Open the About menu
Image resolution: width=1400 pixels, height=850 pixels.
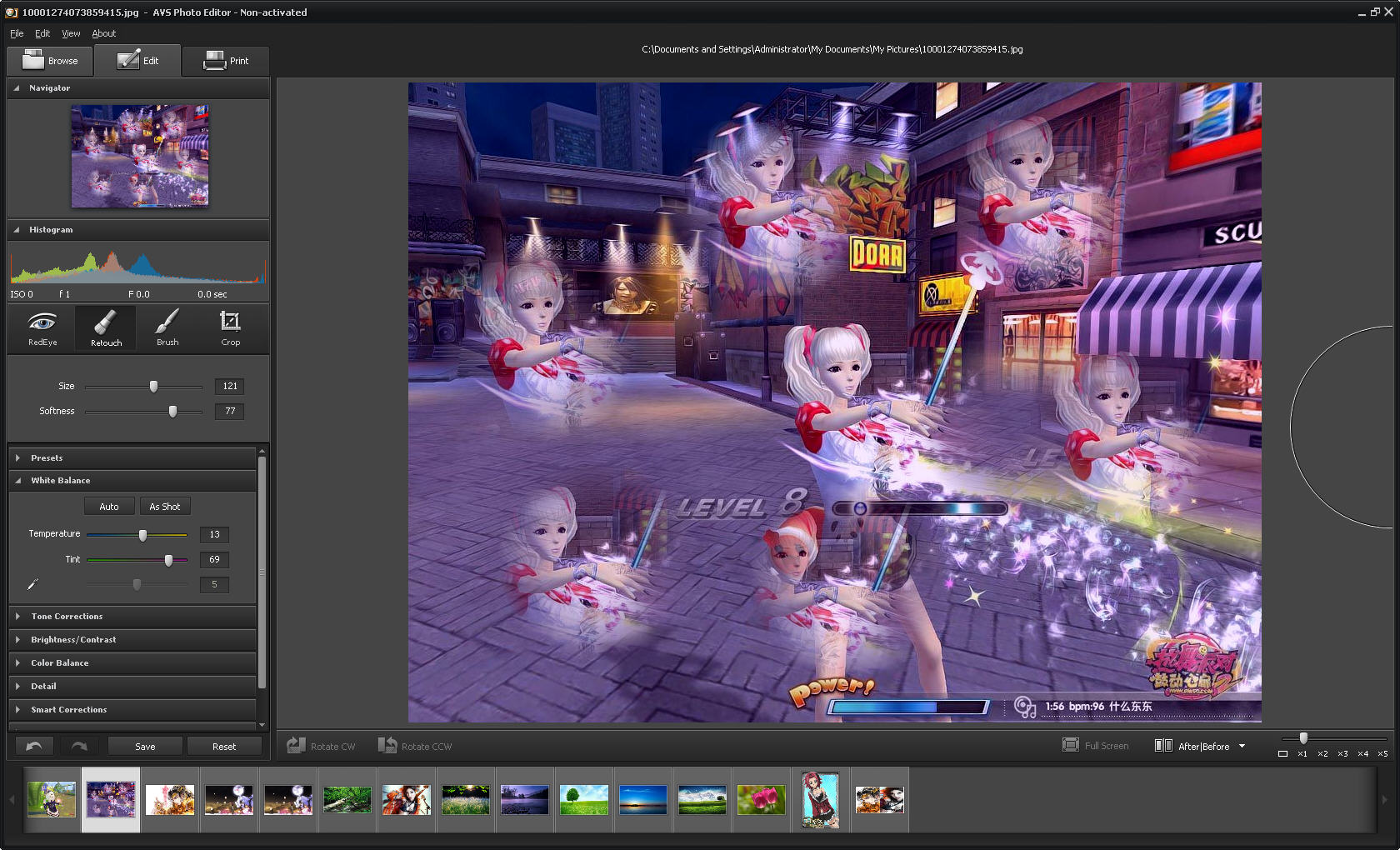pos(104,33)
